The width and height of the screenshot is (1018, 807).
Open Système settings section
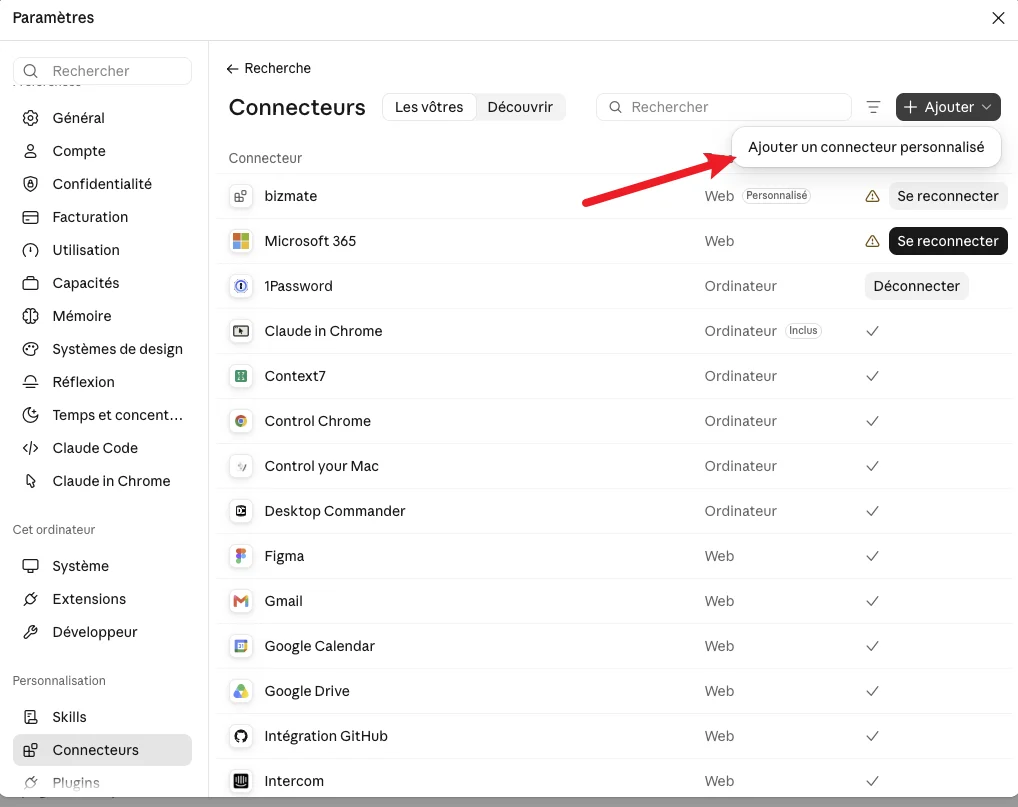pyautogui.click(x=102, y=566)
